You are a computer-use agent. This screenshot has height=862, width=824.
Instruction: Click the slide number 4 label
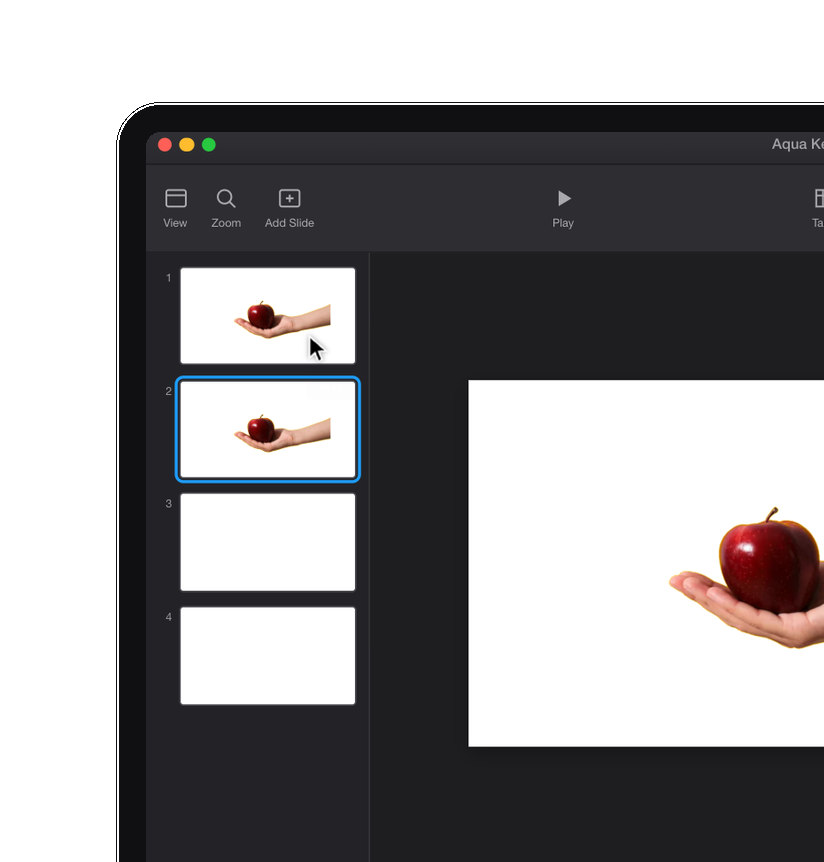[x=169, y=617]
